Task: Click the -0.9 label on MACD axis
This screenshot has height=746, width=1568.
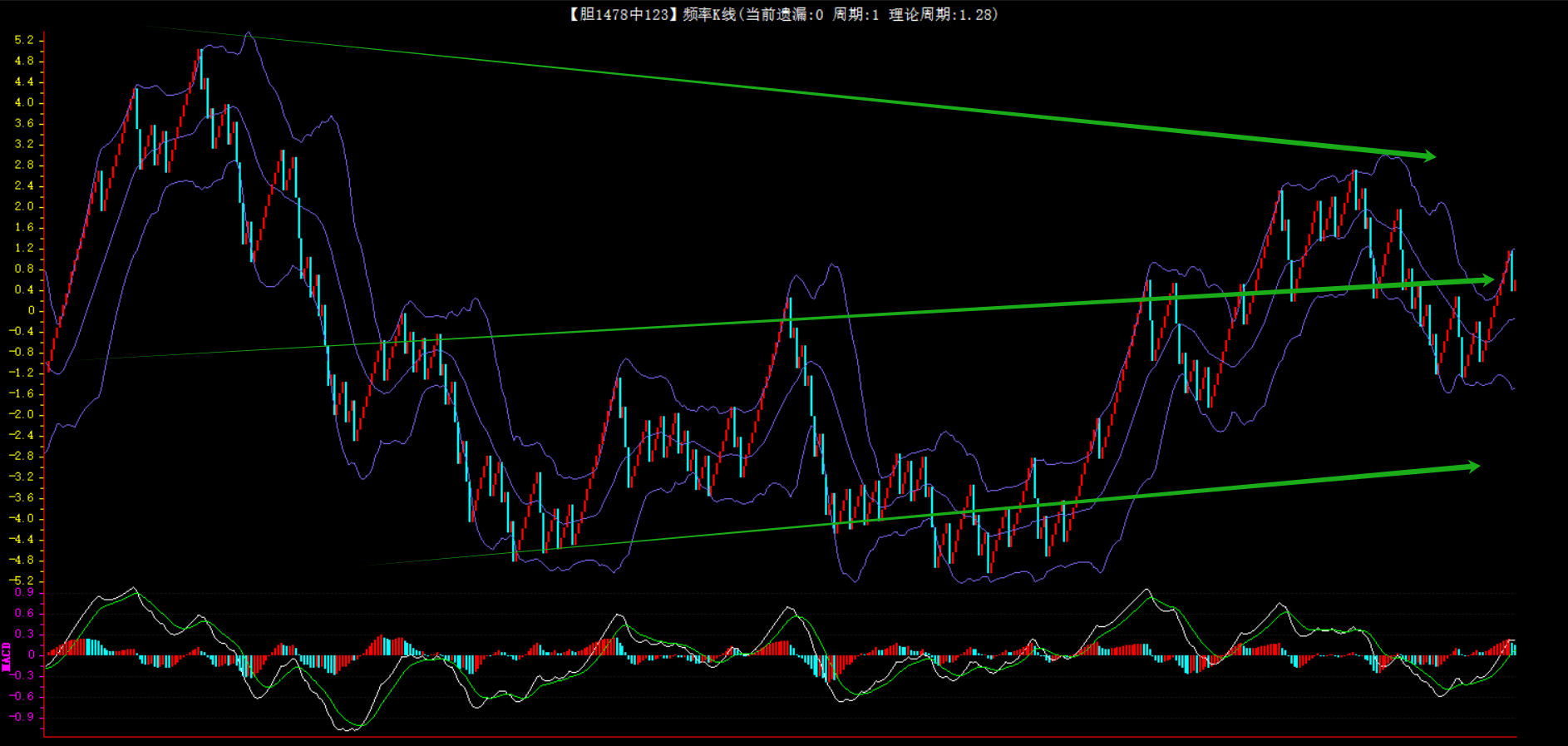Action: 23,717
